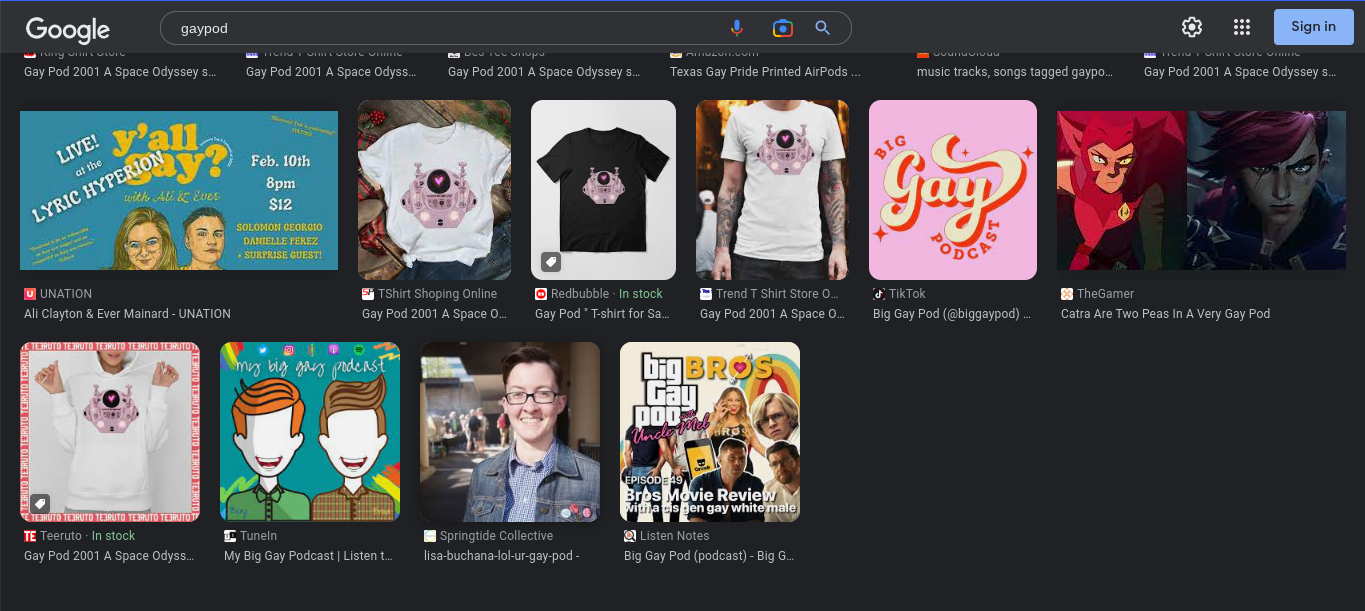Open music tracks, songs tagged gaypod link
The image size is (1365, 611).
pos(1015,72)
